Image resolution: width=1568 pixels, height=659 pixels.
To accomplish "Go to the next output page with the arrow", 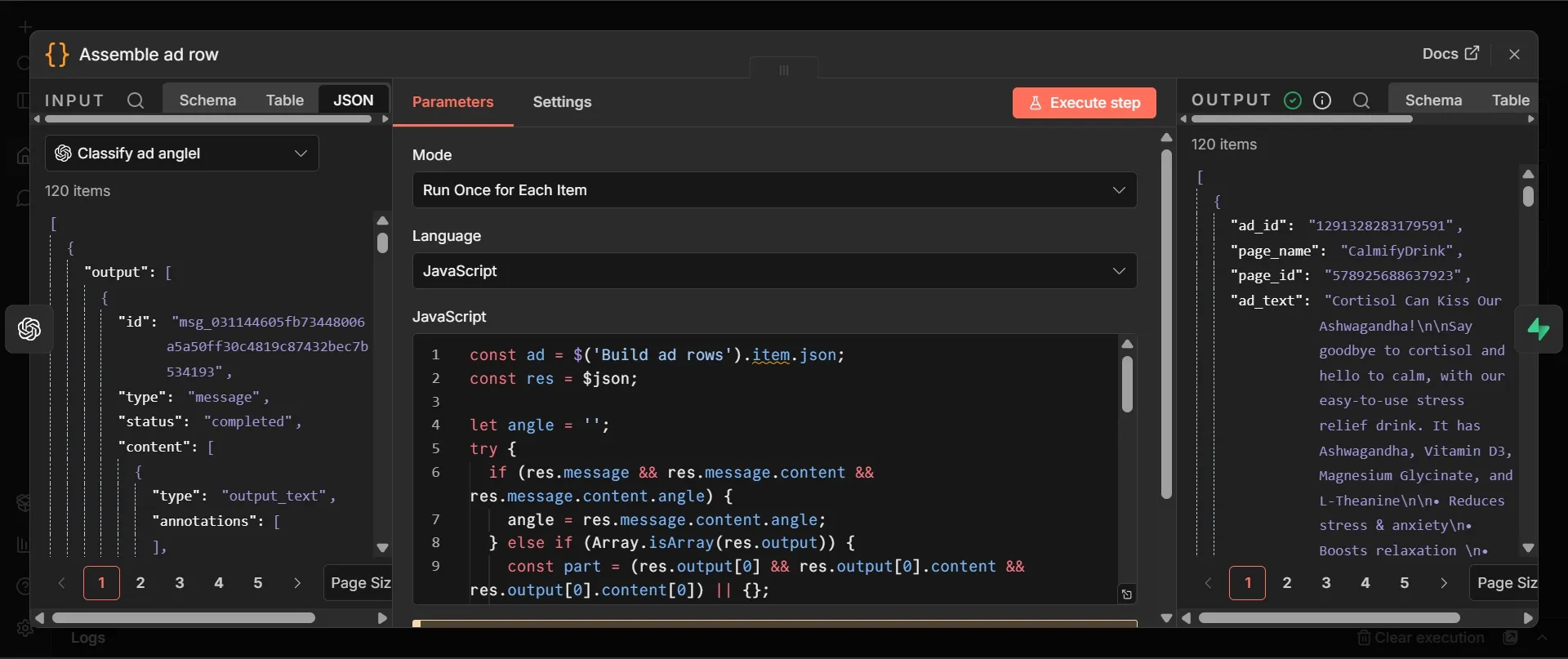I will 1443,583.
